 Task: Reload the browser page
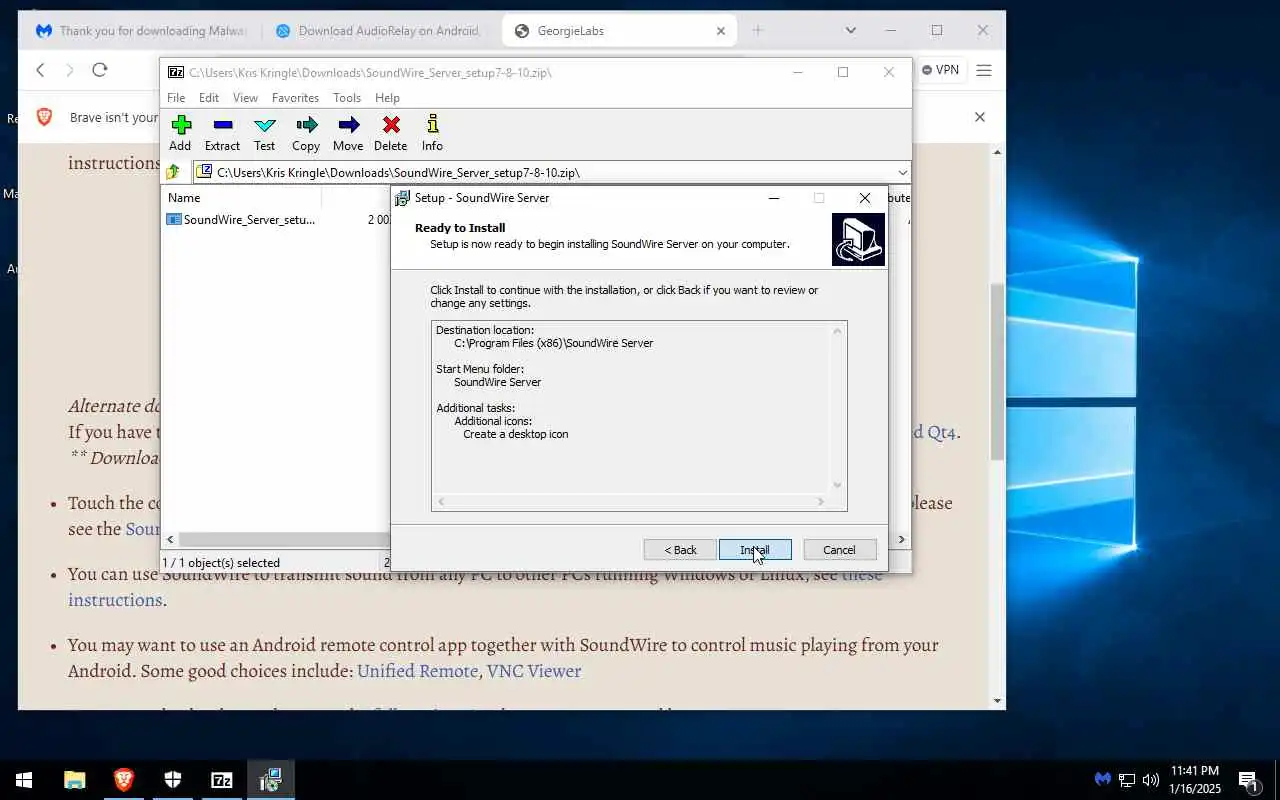click(99, 70)
